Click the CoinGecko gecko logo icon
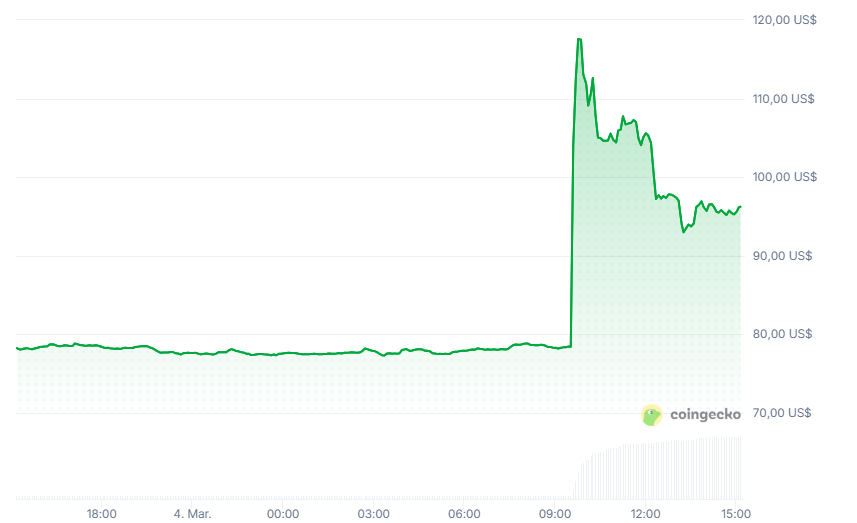Viewport: 857px width, 523px height. [652, 415]
